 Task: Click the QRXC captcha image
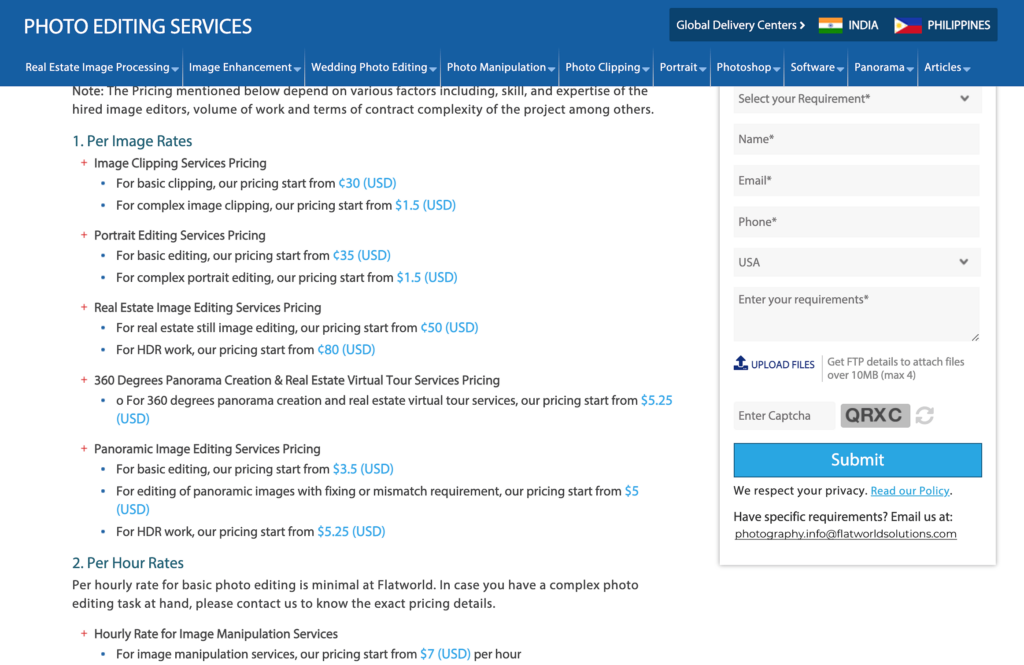click(875, 415)
